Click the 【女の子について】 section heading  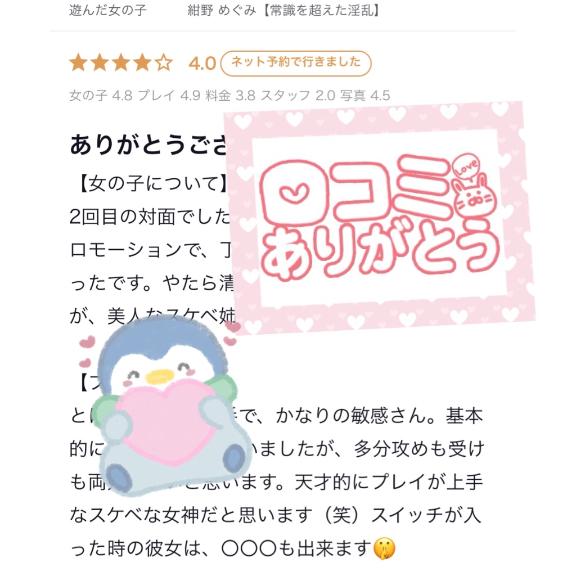[x=154, y=183]
